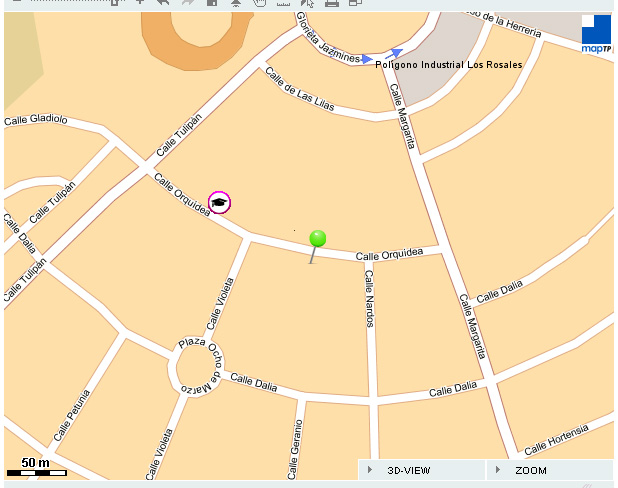Select the ruler measure distance tool
Image resolution: width=618 pixels, height=488 pixels.
tap(283, 3)
